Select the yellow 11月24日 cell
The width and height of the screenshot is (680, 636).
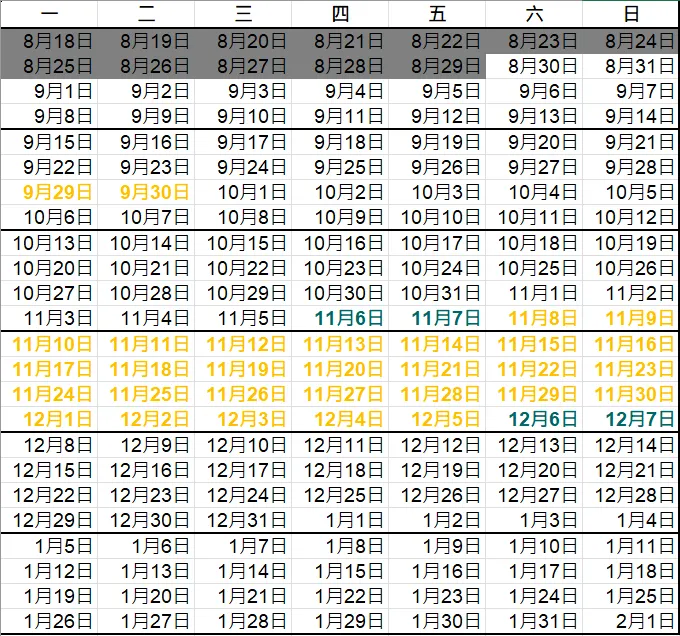[x=49, y=395]
